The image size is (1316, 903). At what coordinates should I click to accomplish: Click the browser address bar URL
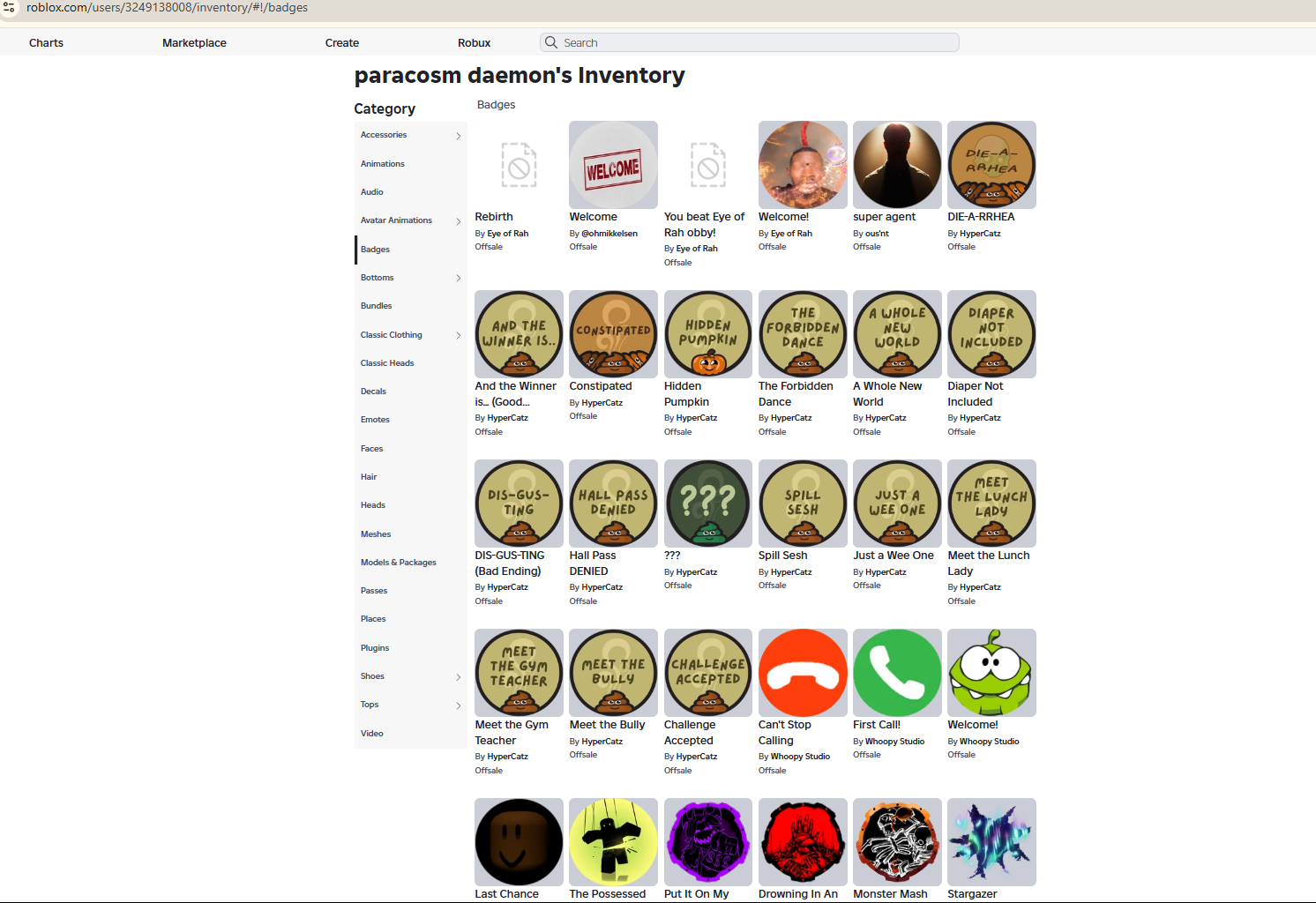(168, 7)
